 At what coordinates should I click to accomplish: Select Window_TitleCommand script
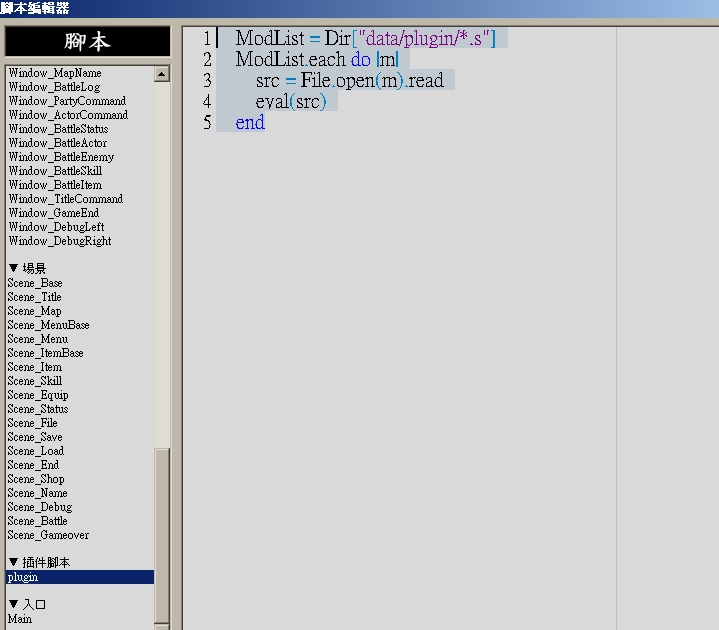(x=66, y=199)
